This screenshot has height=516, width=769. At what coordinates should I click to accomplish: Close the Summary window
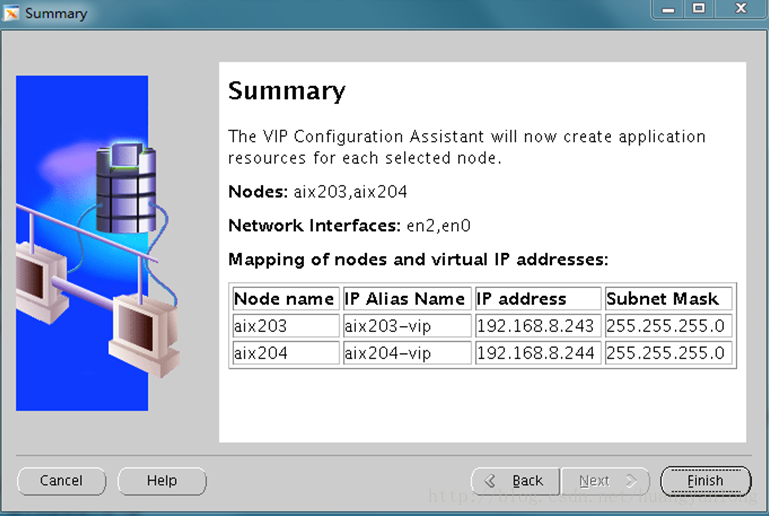pyautogui.click(x=741, y=9)
